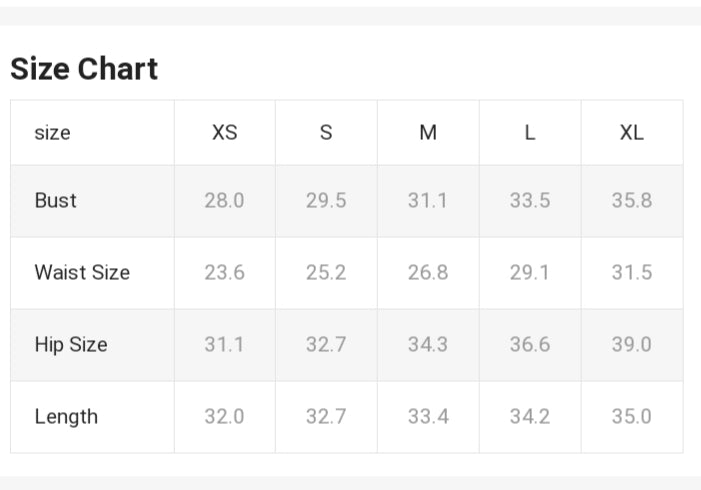Click the L length value 34.2
The image size is (701, 490).
pos(530,416)
